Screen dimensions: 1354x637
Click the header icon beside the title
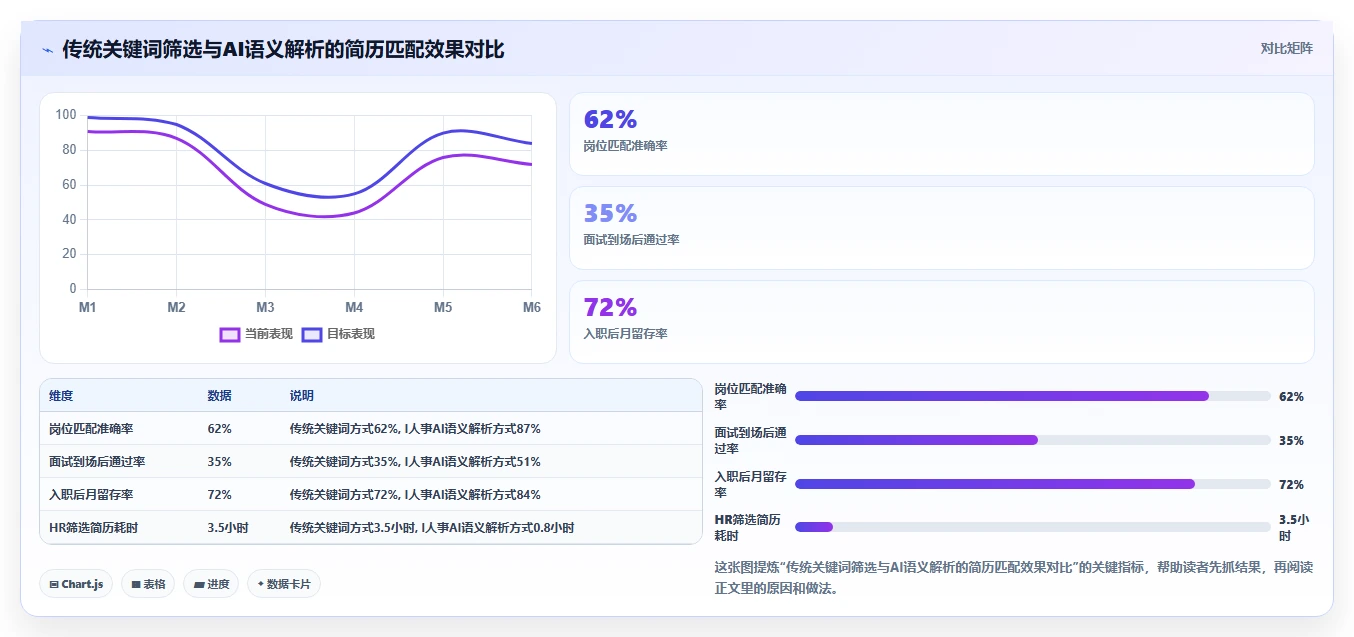click(x=47, y=49)
